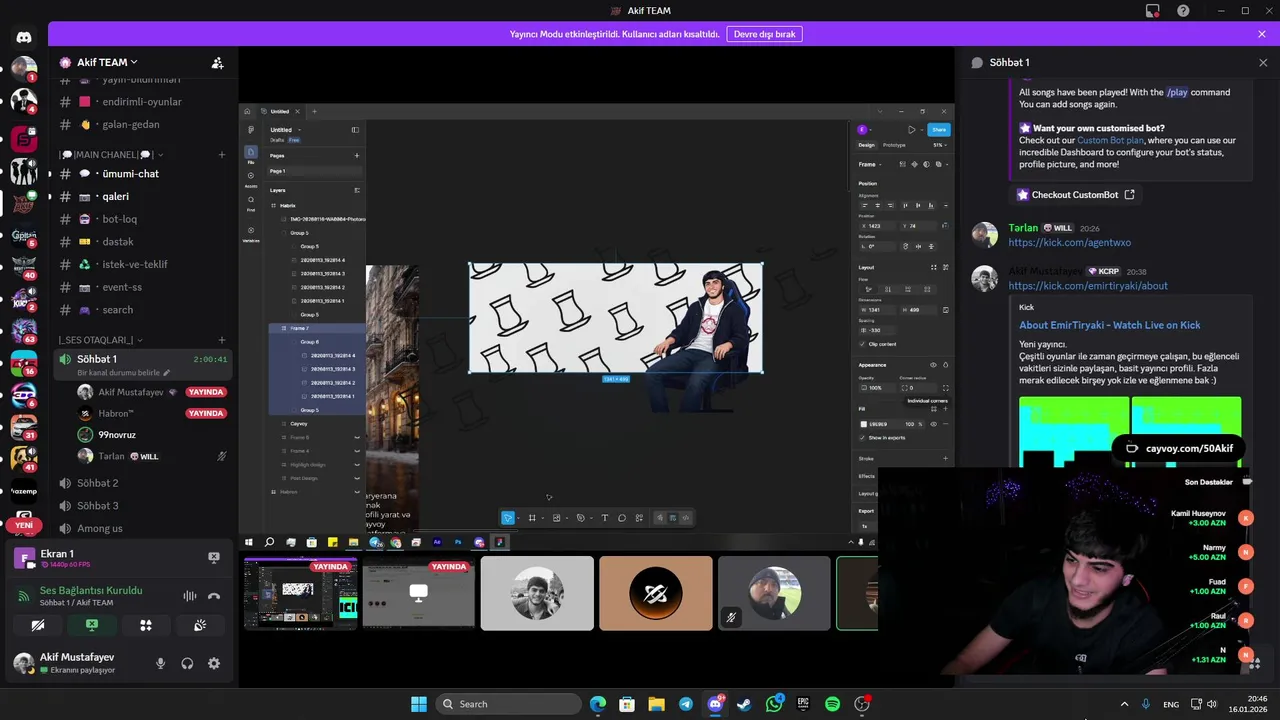Open Habron's second YAYINDA stream thumbnail
The width and height of the screenshot is (1280, 720).
(x=418, y=593)
